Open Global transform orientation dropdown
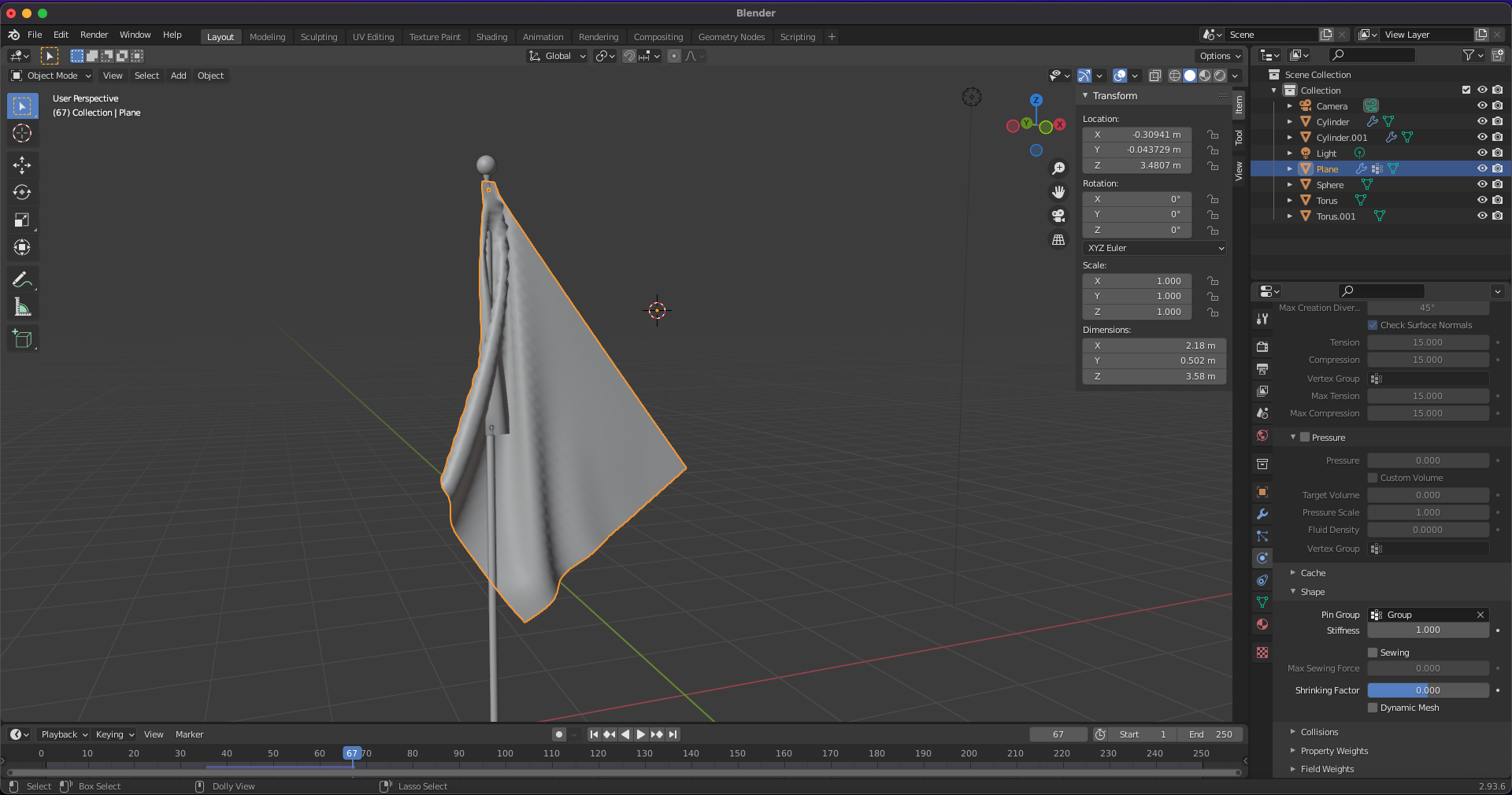1512x795 pixels. tap(558, 56)
